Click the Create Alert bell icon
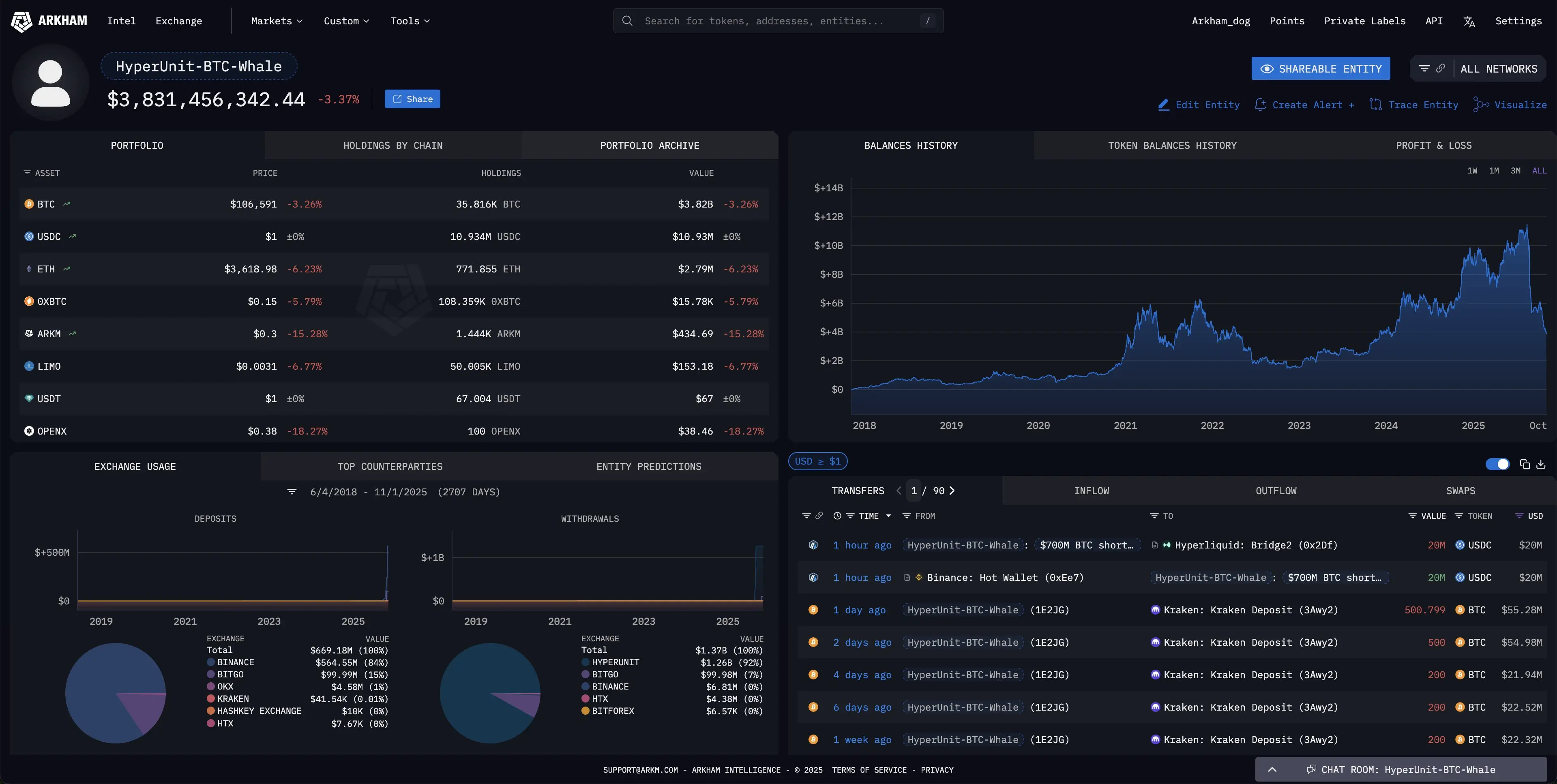 [x=1261, y=104]
